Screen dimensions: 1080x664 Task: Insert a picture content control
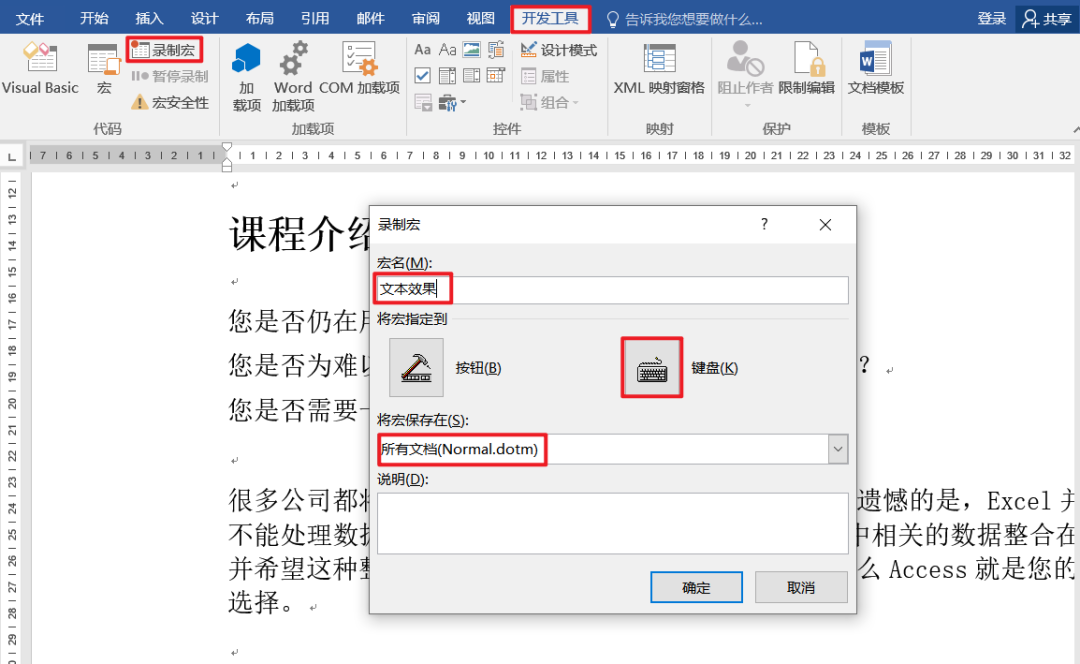(x=472, y=50)
